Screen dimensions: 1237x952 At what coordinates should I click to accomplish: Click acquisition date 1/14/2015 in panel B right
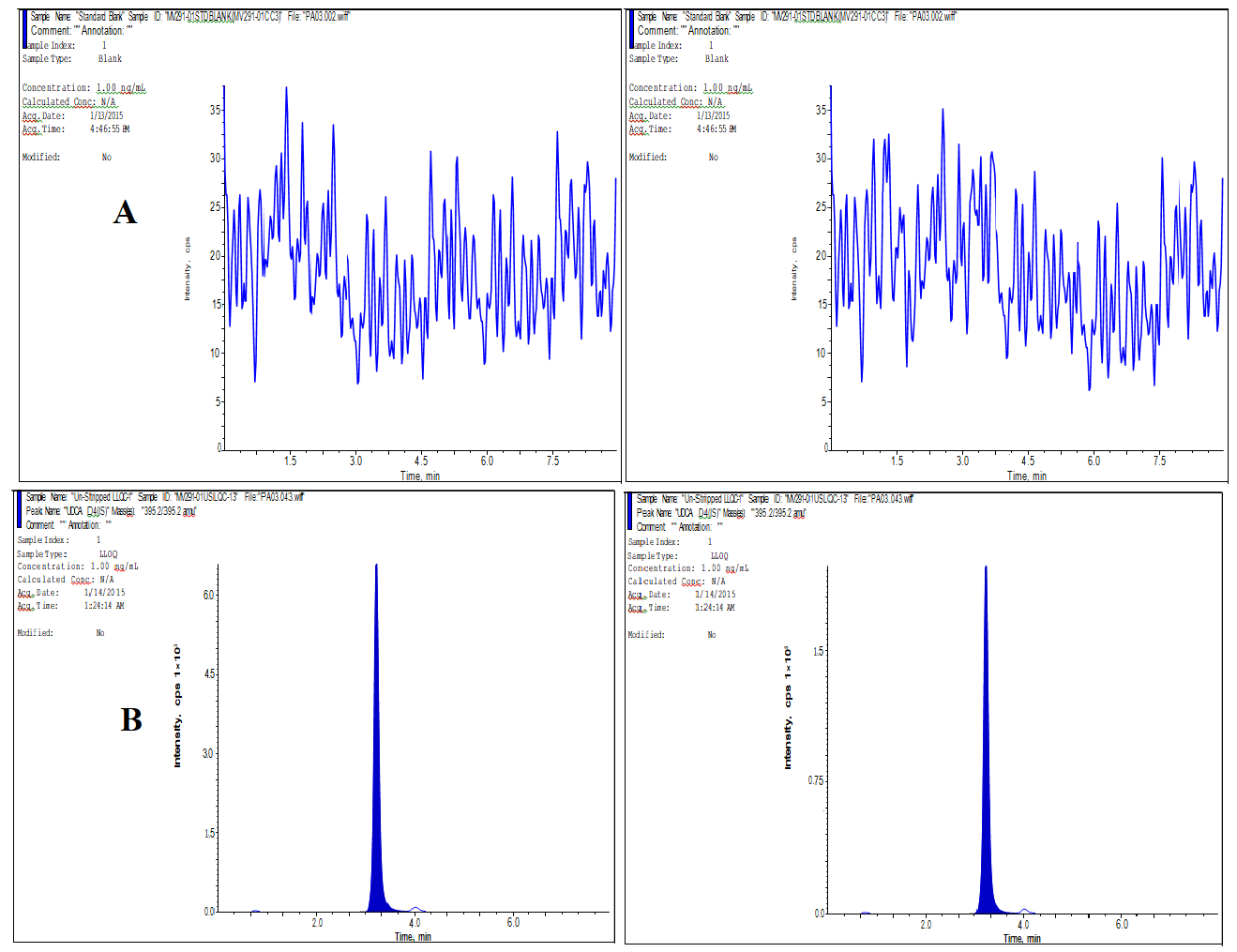pyautogui.click(x=715, y=595)
